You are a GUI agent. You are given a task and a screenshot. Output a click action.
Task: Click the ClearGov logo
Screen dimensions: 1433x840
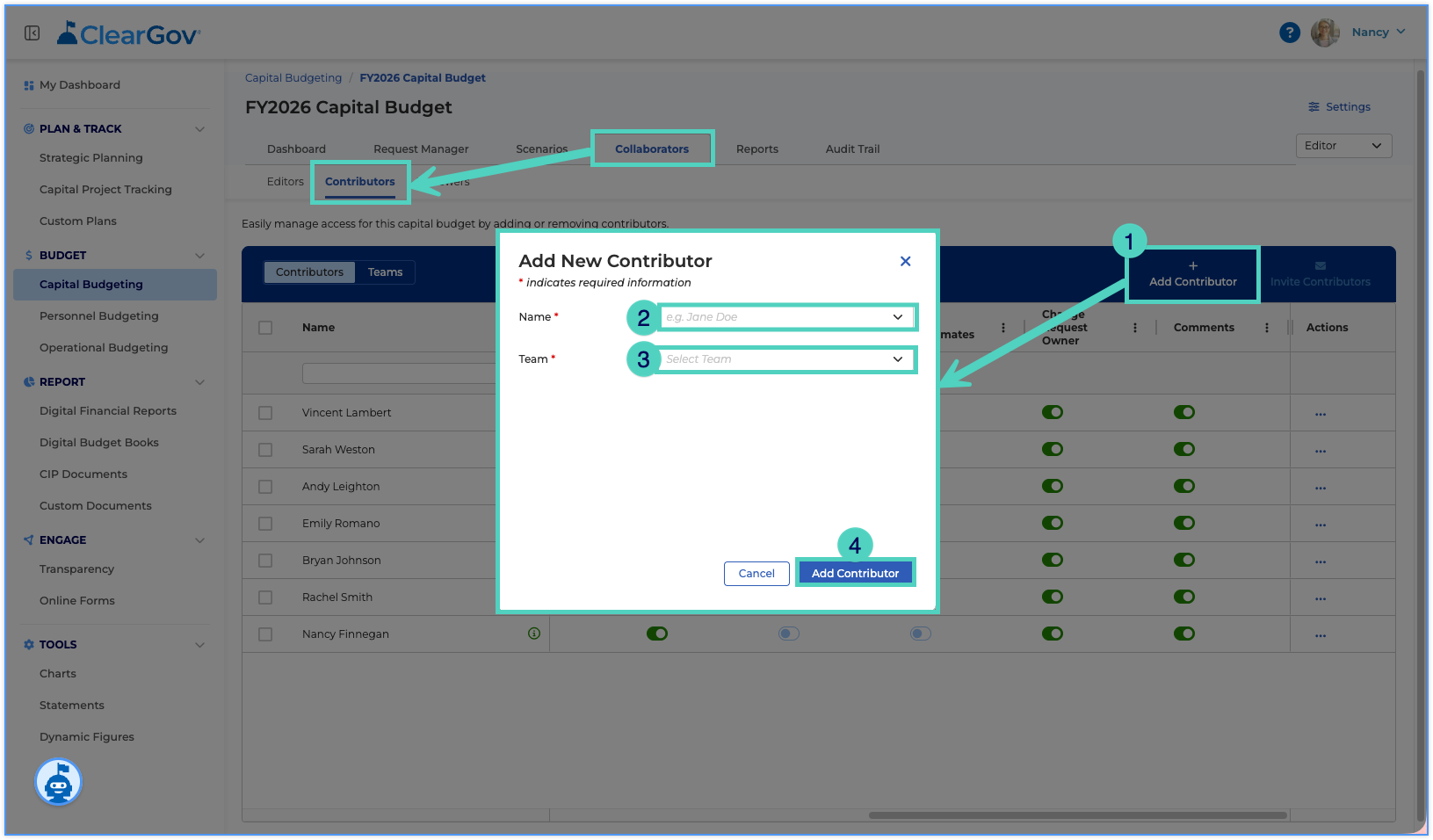click(x=129, y=33)
